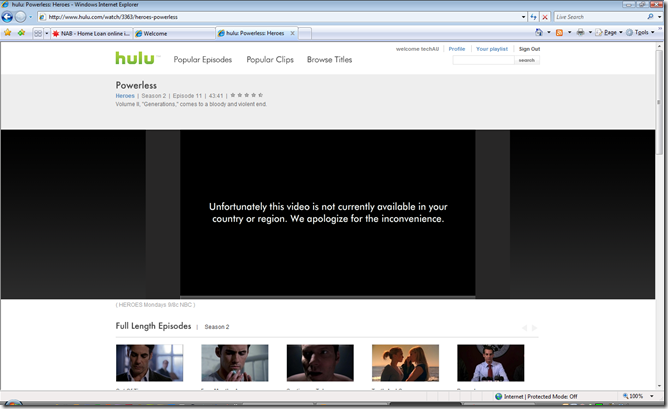
Task: Expand the Print options dropdown
Action: (590, 32)
